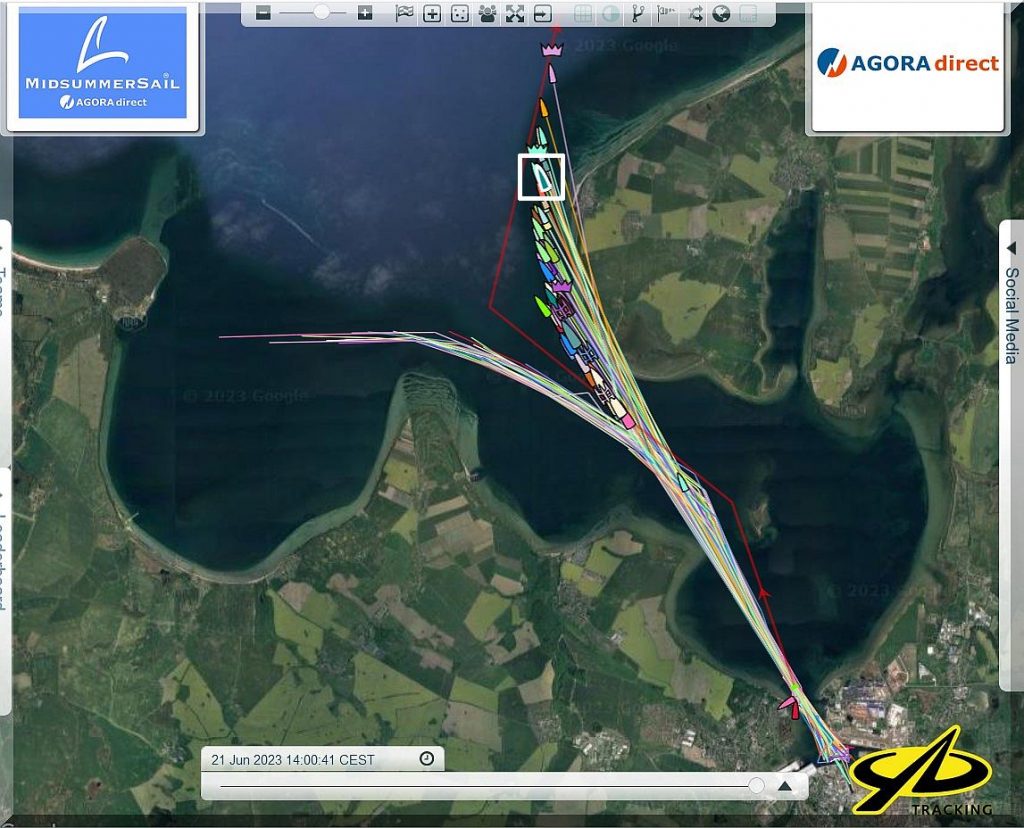This screenshot has height=828, width=1024.
Task: Zoom in with the plus button
Action: coord(365,13)
